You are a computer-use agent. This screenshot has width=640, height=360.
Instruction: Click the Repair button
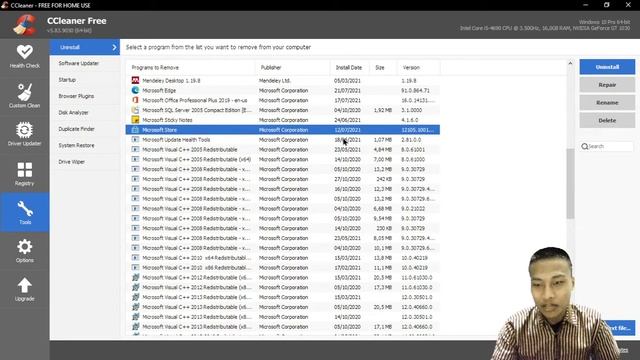[x=607, y=85]
